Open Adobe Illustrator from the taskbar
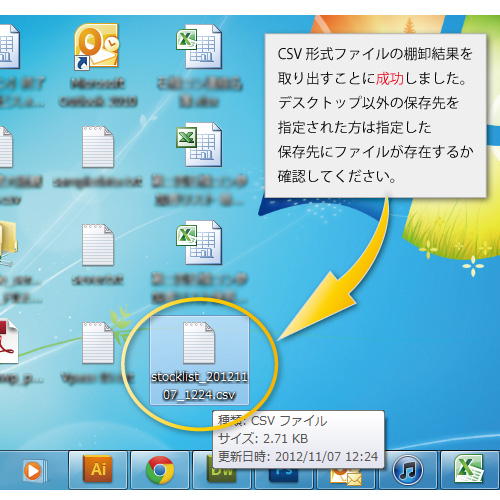Screen dimensions: 500x500 [98, 470]
